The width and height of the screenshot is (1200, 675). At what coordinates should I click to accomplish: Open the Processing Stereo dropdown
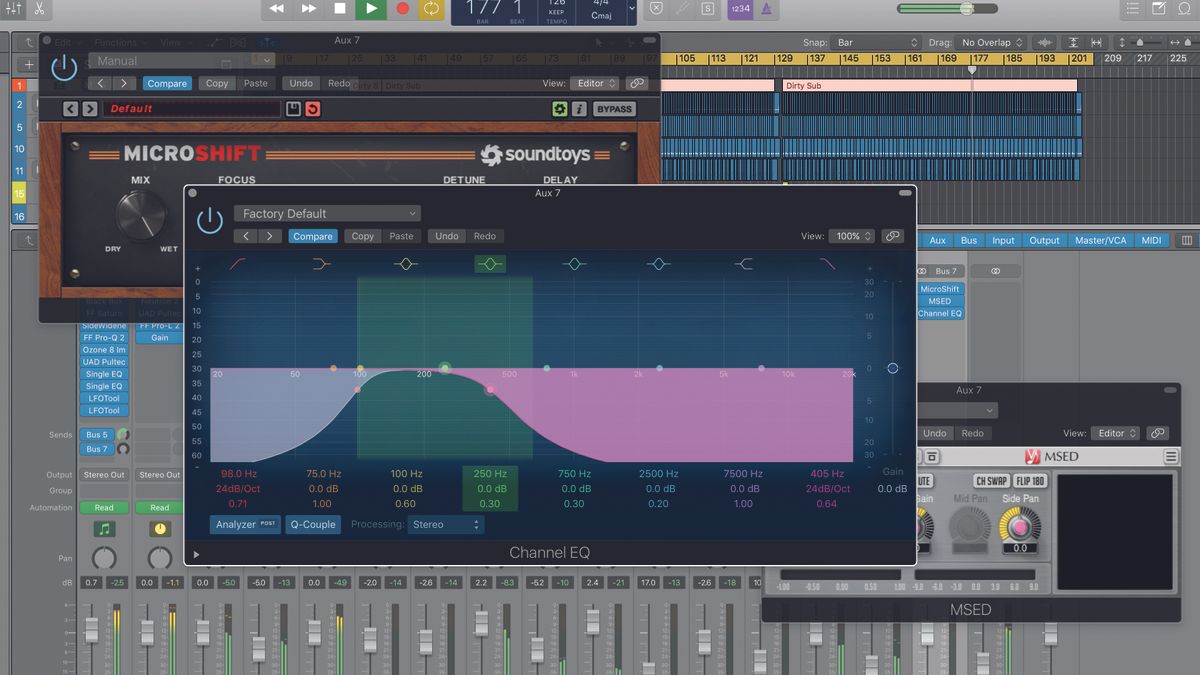pyautogui.click(x=445, y=523)
